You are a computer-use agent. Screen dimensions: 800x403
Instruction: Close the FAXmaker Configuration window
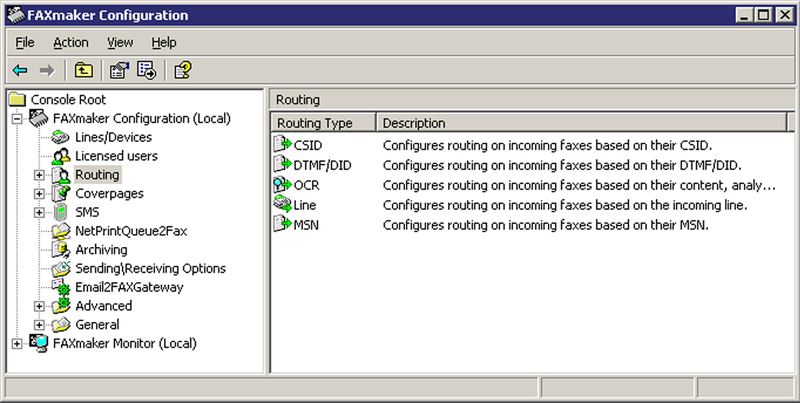click(x=785, y=15)
